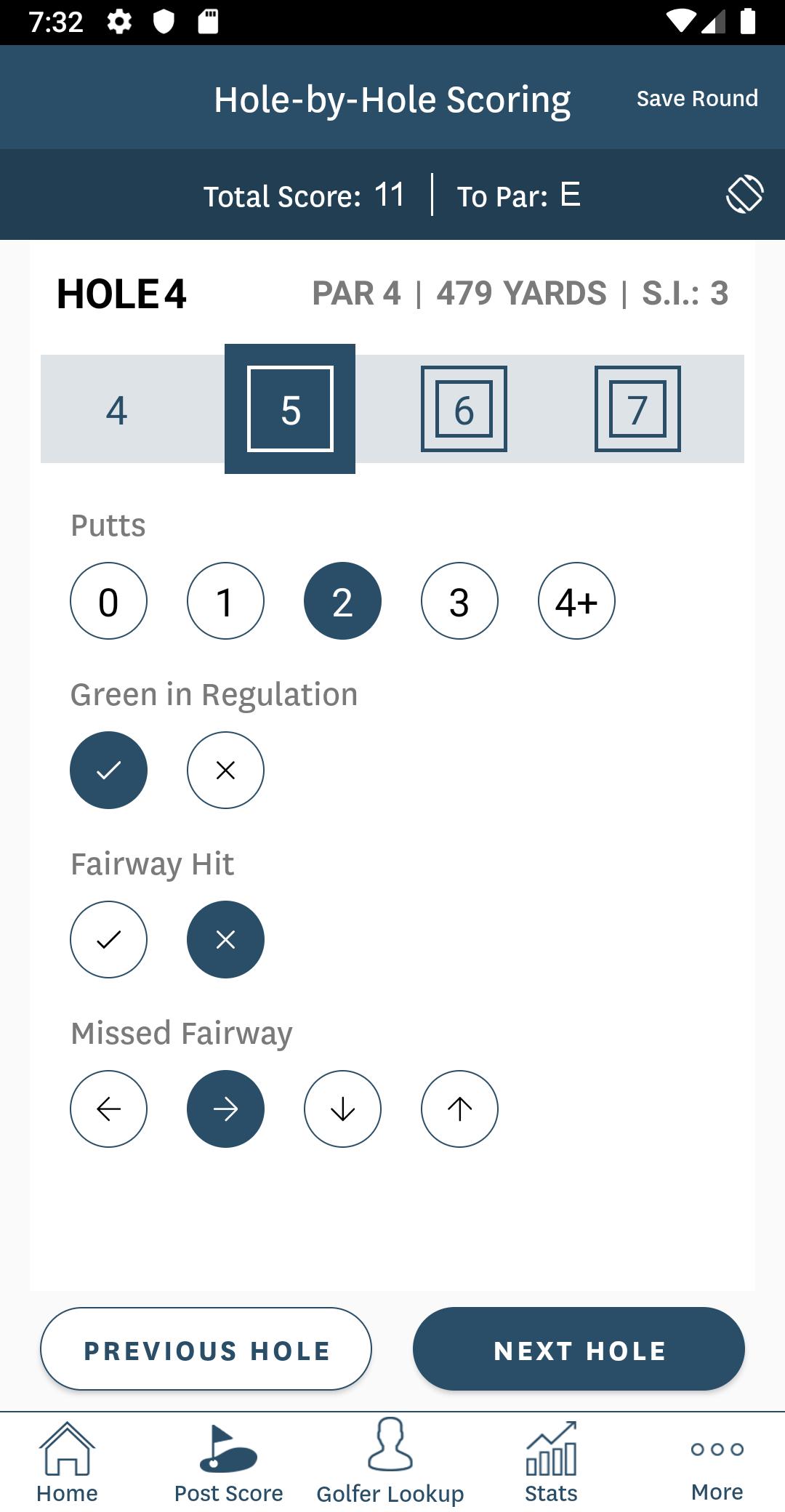The height and width of the screenshot is (1512, 785).
Task: Switch to Post Score tab
Action: click(x=228, y=1463)
